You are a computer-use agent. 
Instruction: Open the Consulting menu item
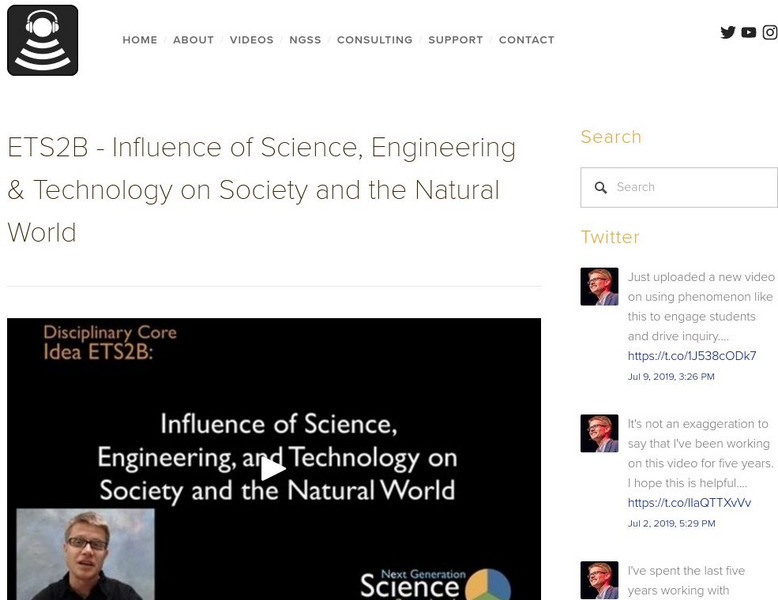click(374, 40)
